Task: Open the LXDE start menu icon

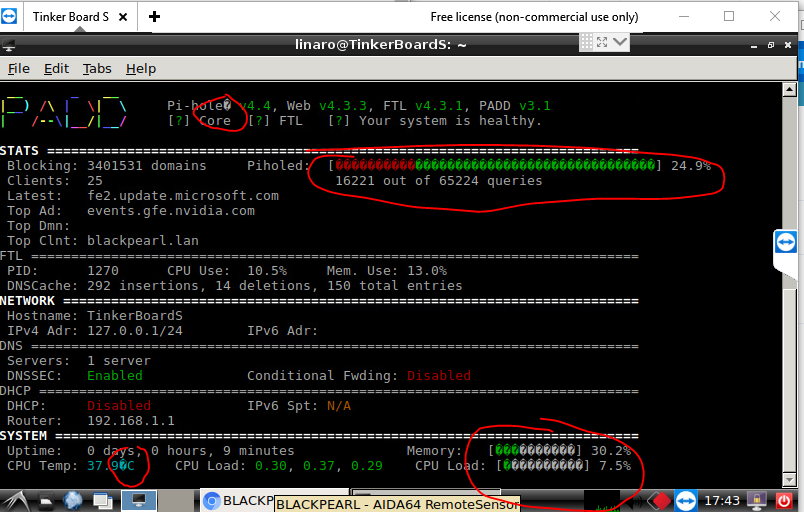Action: [16, 501]
